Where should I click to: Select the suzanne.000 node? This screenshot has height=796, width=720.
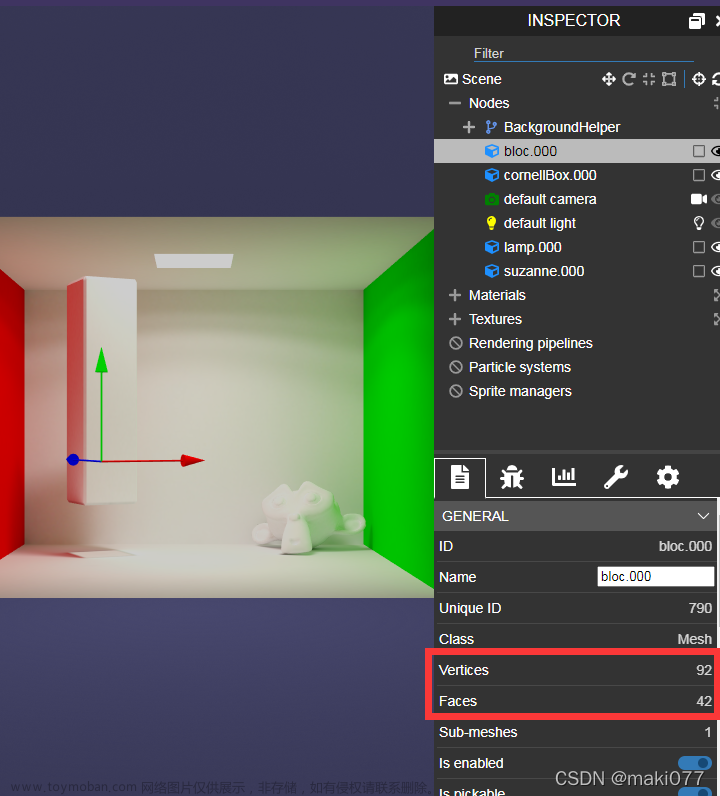(544, 271)
